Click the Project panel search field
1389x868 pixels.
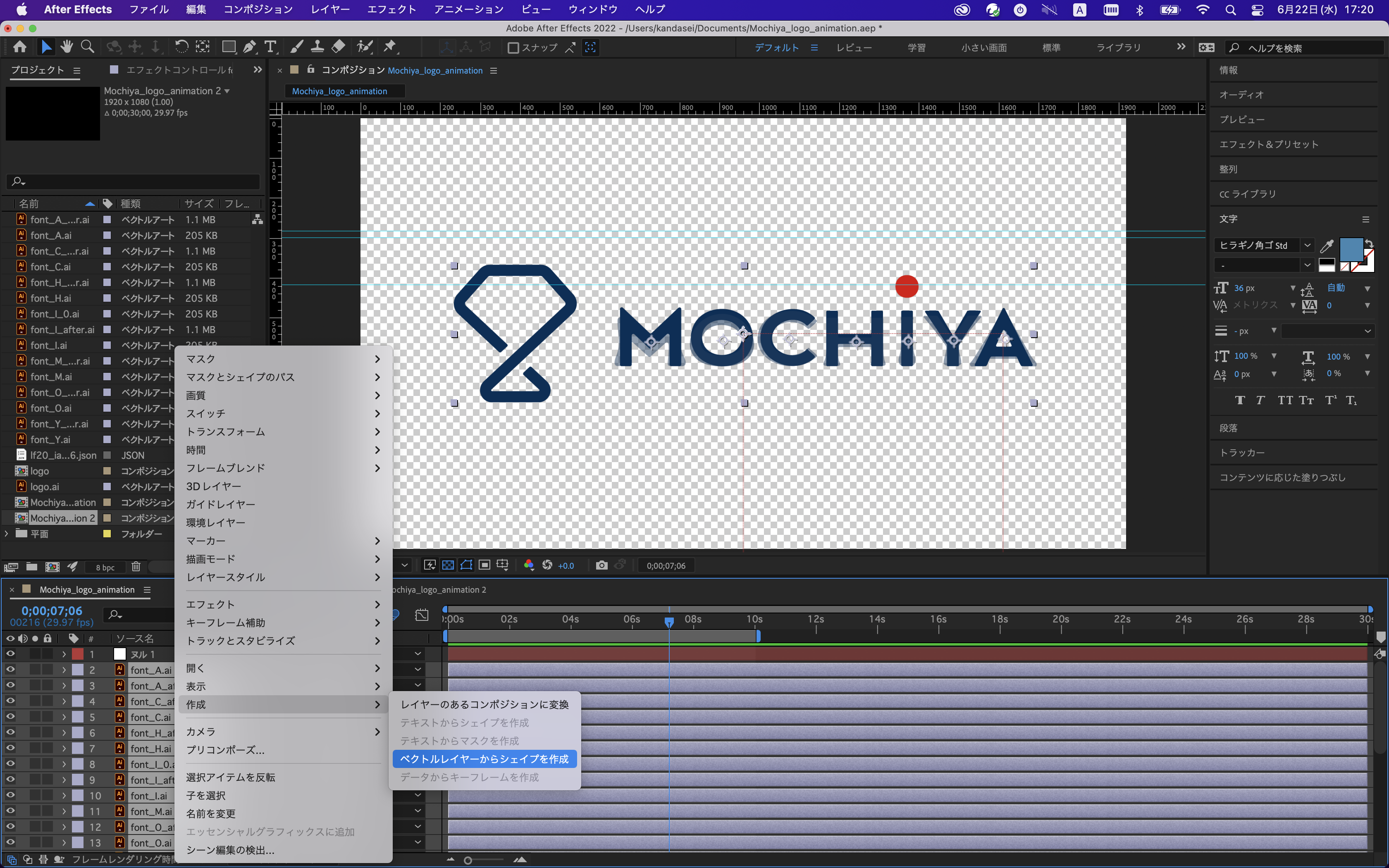point(133,181)
